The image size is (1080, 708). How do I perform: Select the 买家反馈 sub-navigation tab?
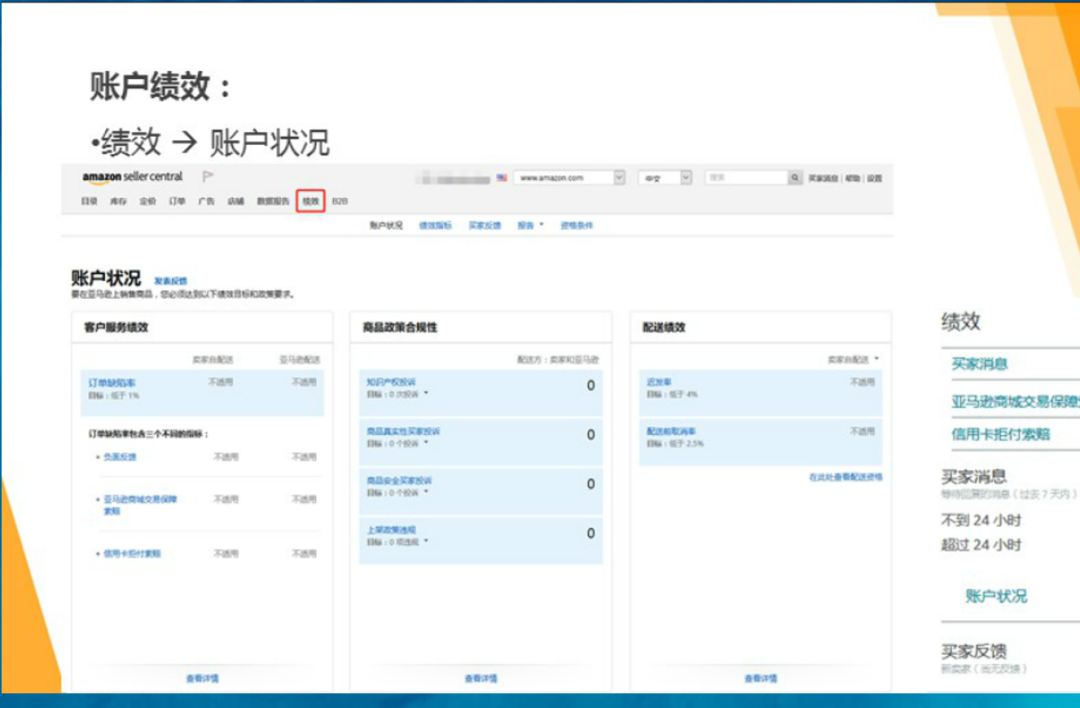(485, 225)
